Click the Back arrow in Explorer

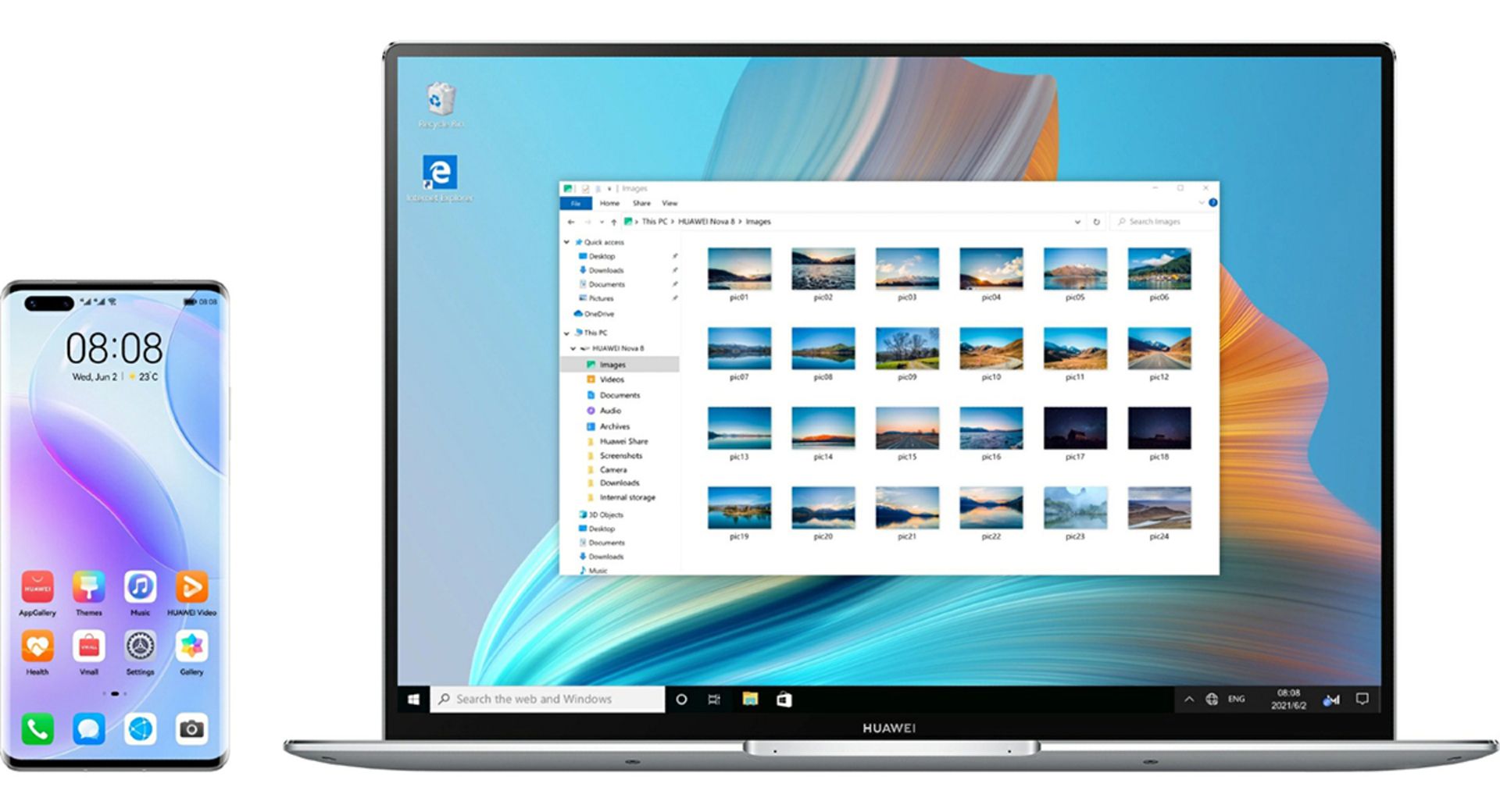click(x=571, y=222)
